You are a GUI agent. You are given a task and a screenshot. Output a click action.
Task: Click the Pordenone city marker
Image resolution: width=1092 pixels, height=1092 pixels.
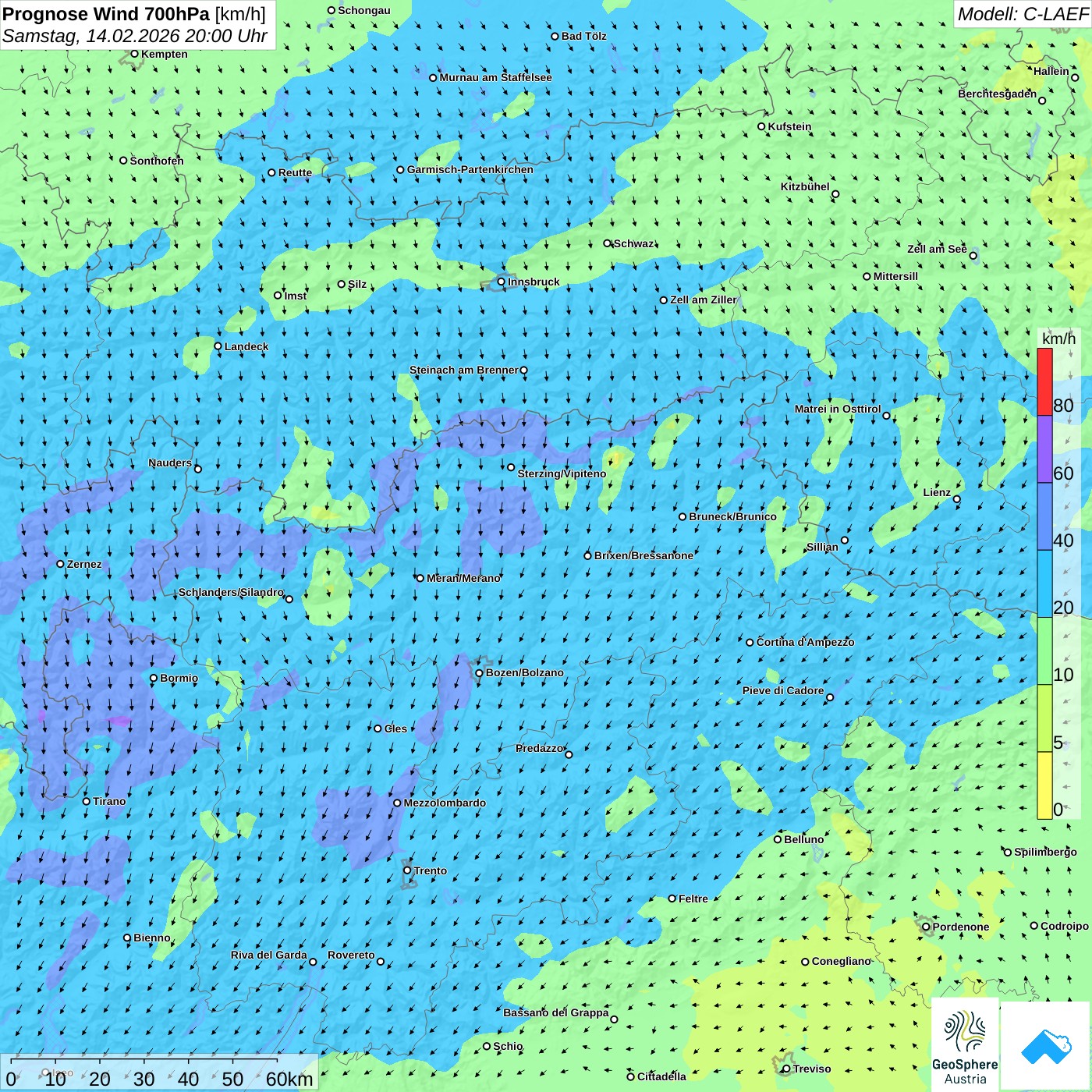926,927
